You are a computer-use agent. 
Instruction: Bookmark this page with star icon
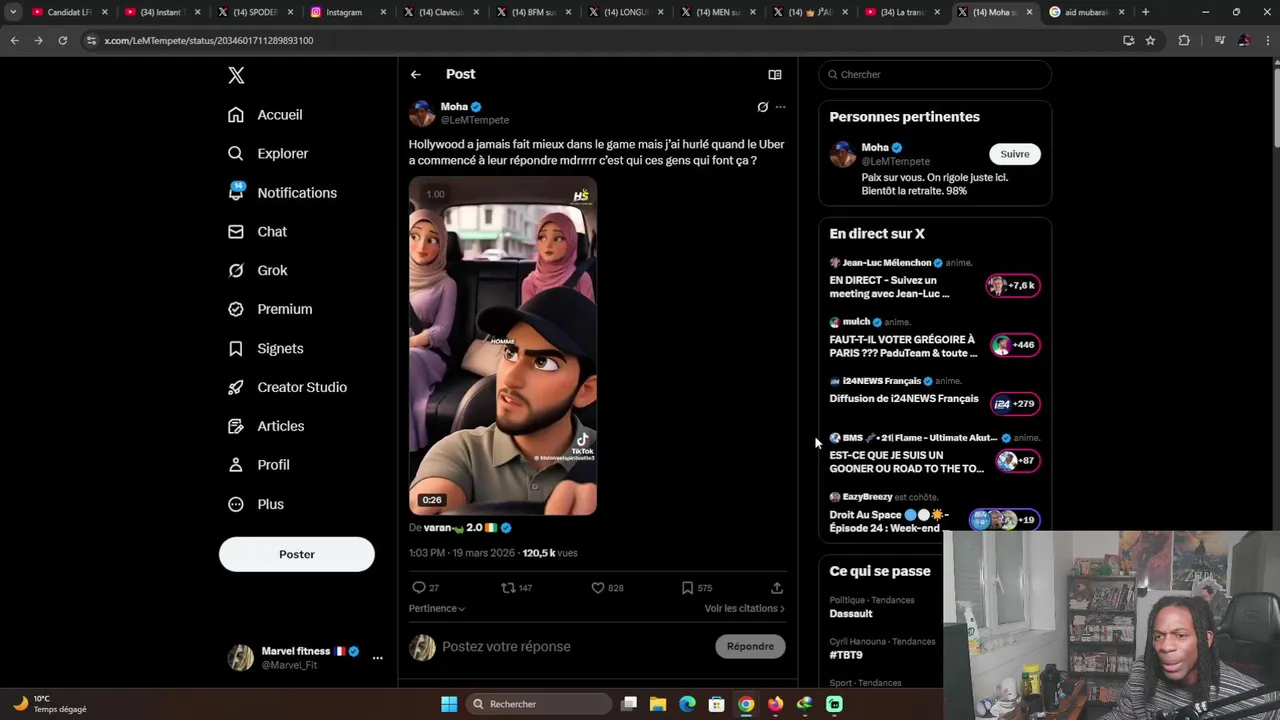tap(1150, 40)
